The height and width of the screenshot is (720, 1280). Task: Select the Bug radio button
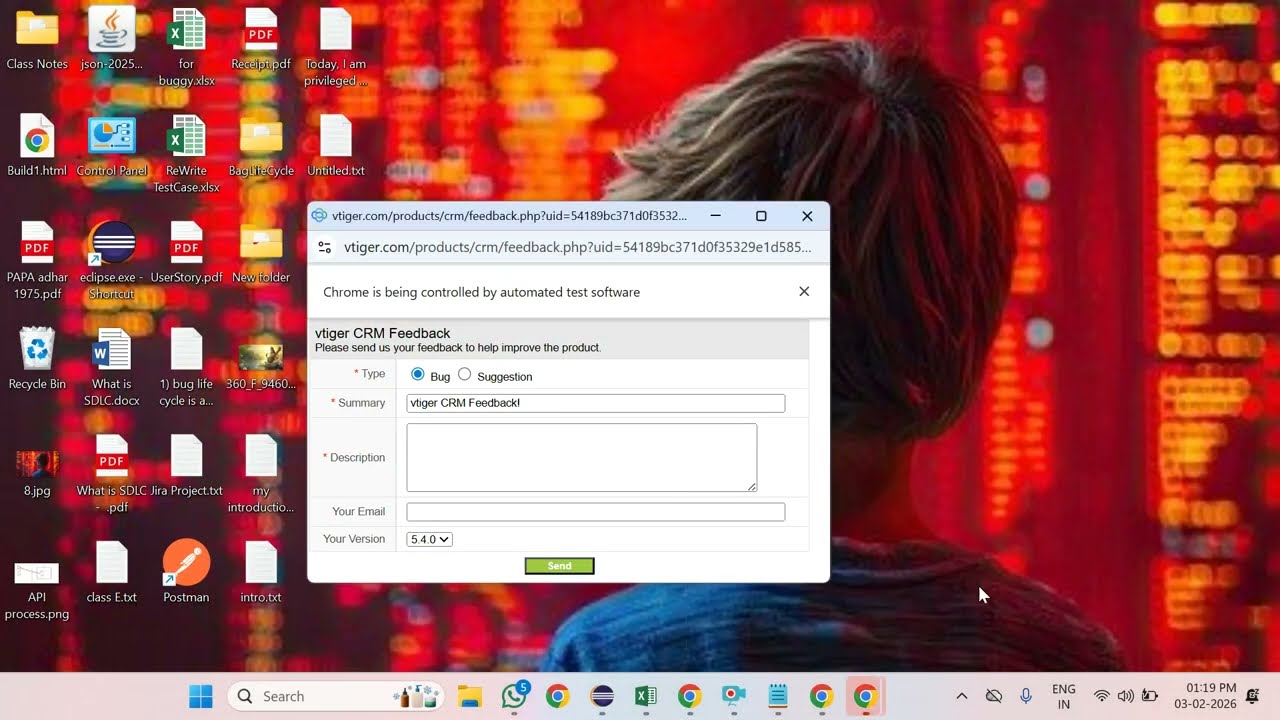[418, 374]
